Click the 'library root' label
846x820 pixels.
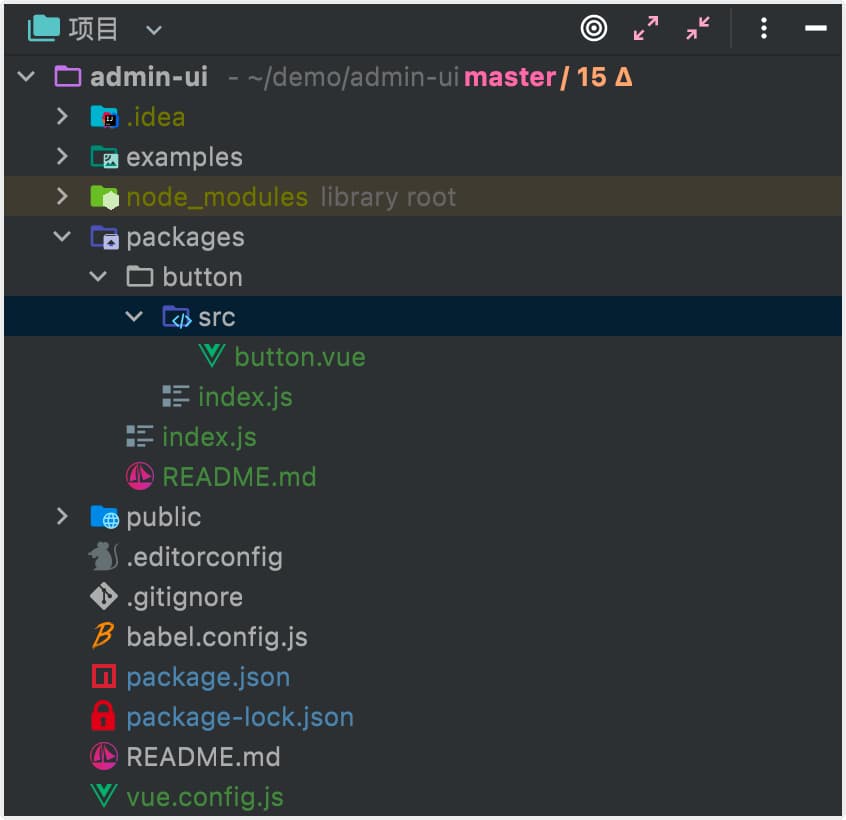tap(388, 197)
